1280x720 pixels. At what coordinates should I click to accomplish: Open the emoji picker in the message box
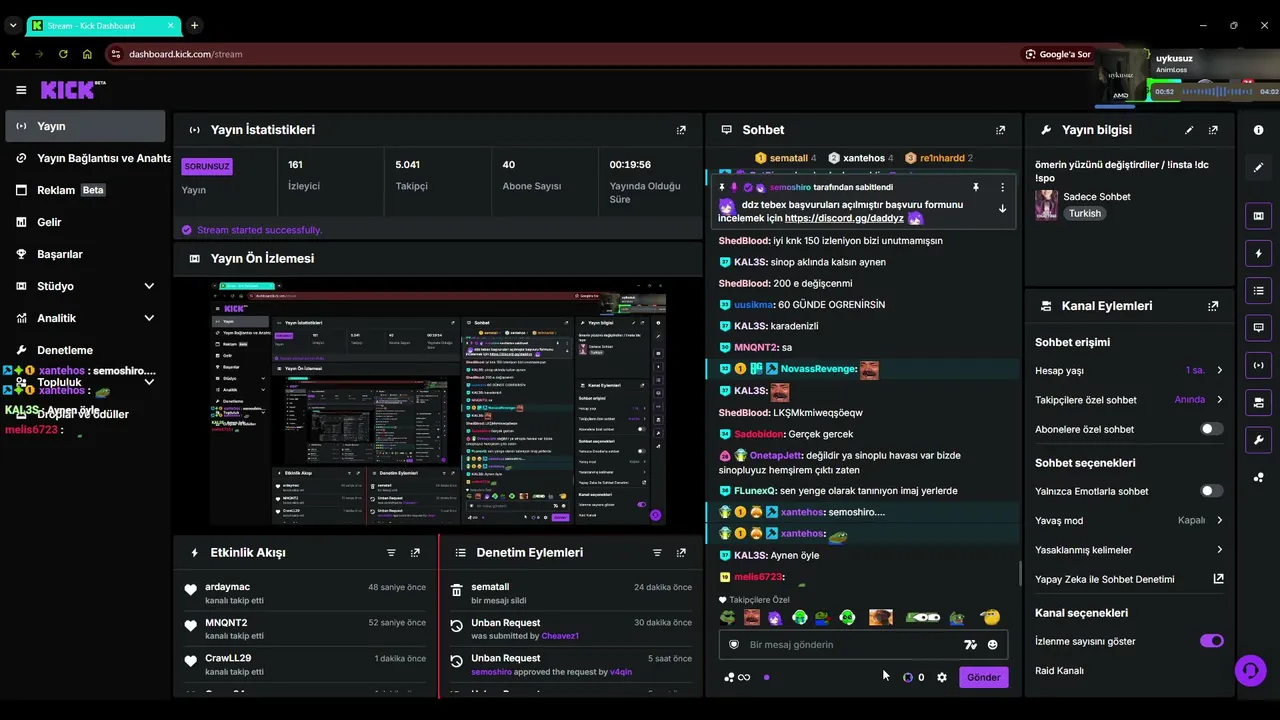992,645
